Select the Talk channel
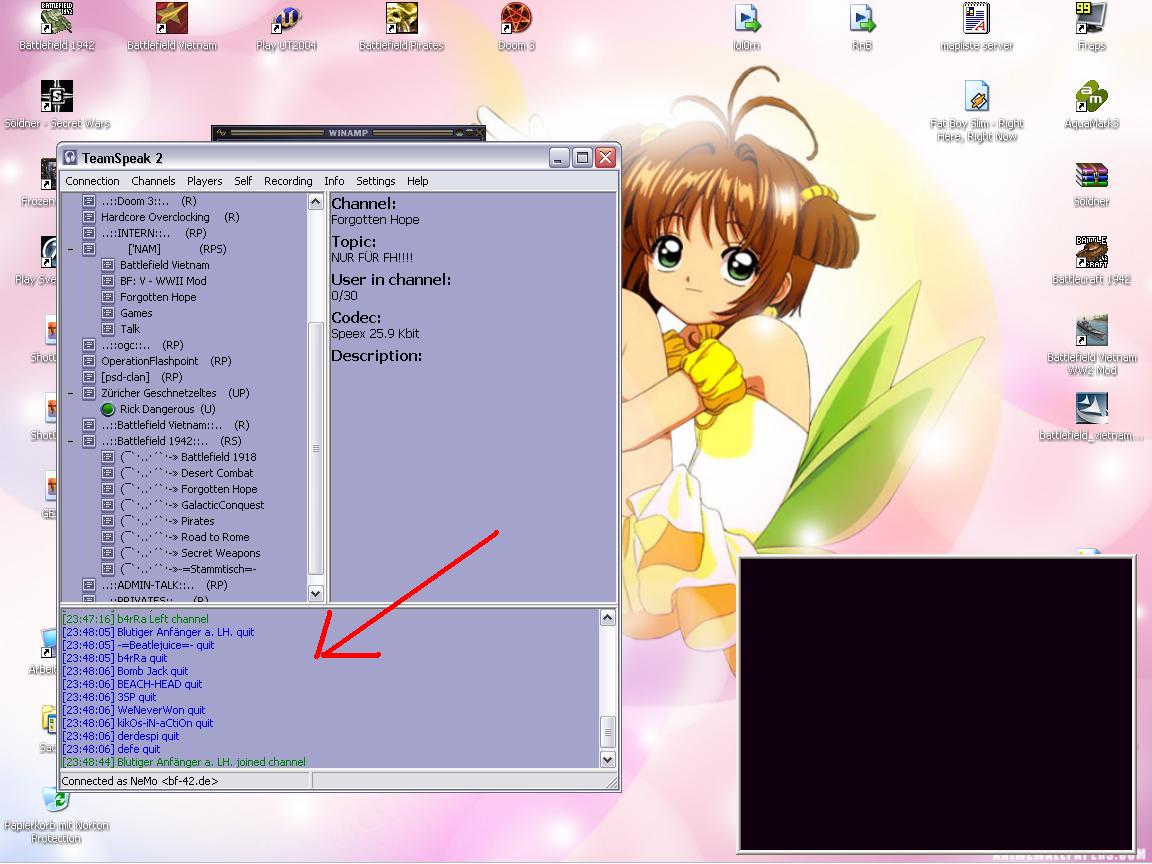Image resolution: width=1152 pixels, height=864 pixels. (x=130, y=329)
